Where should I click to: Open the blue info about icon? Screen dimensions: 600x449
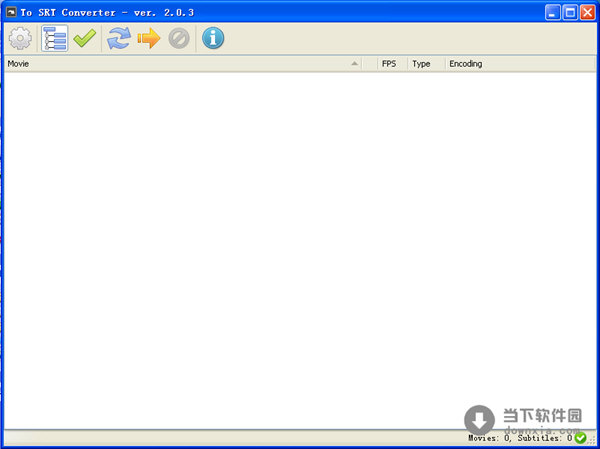213,38
